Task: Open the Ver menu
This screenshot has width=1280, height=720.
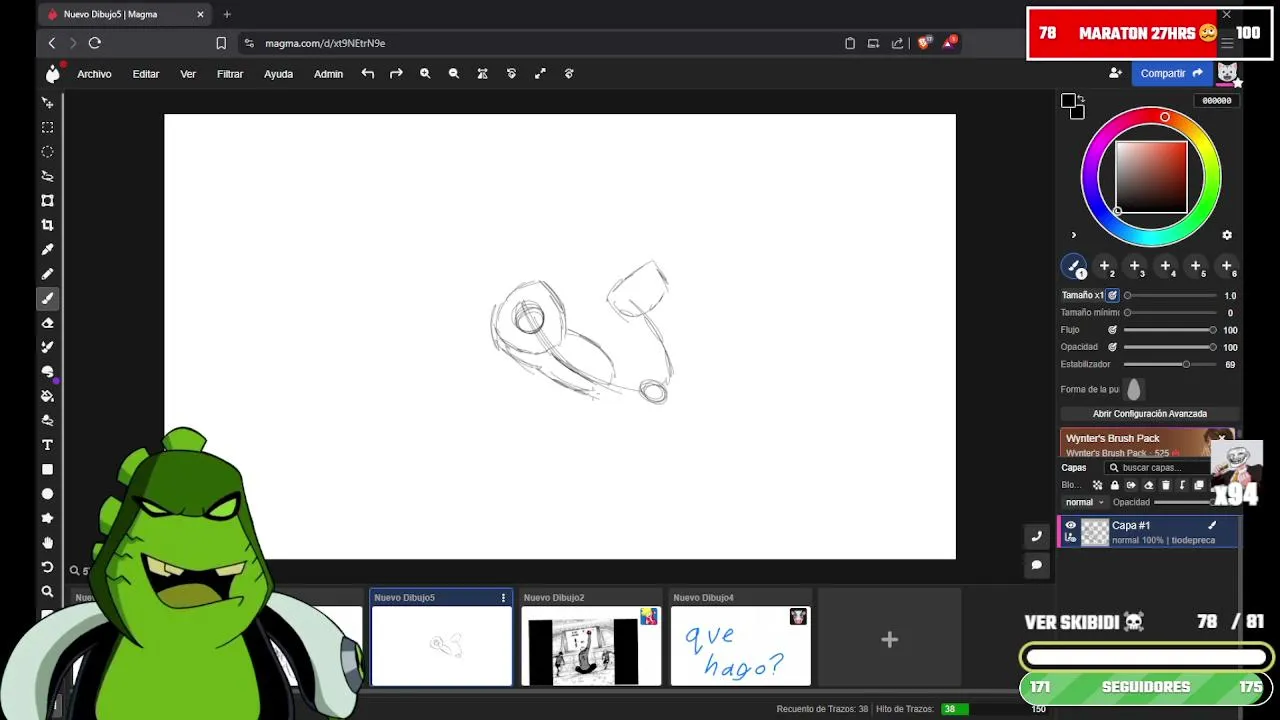Action: pyautogui.click(x=188, y=74)
